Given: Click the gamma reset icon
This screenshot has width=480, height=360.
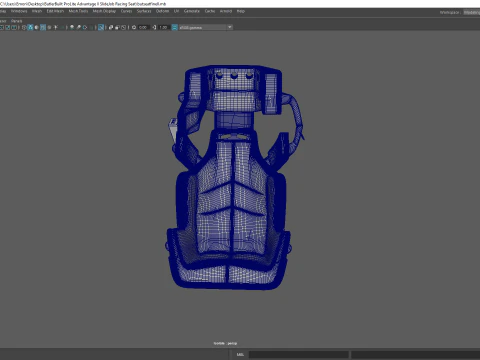Looking at the screenshot, I should pyautogui.click(x=154, y=27).
